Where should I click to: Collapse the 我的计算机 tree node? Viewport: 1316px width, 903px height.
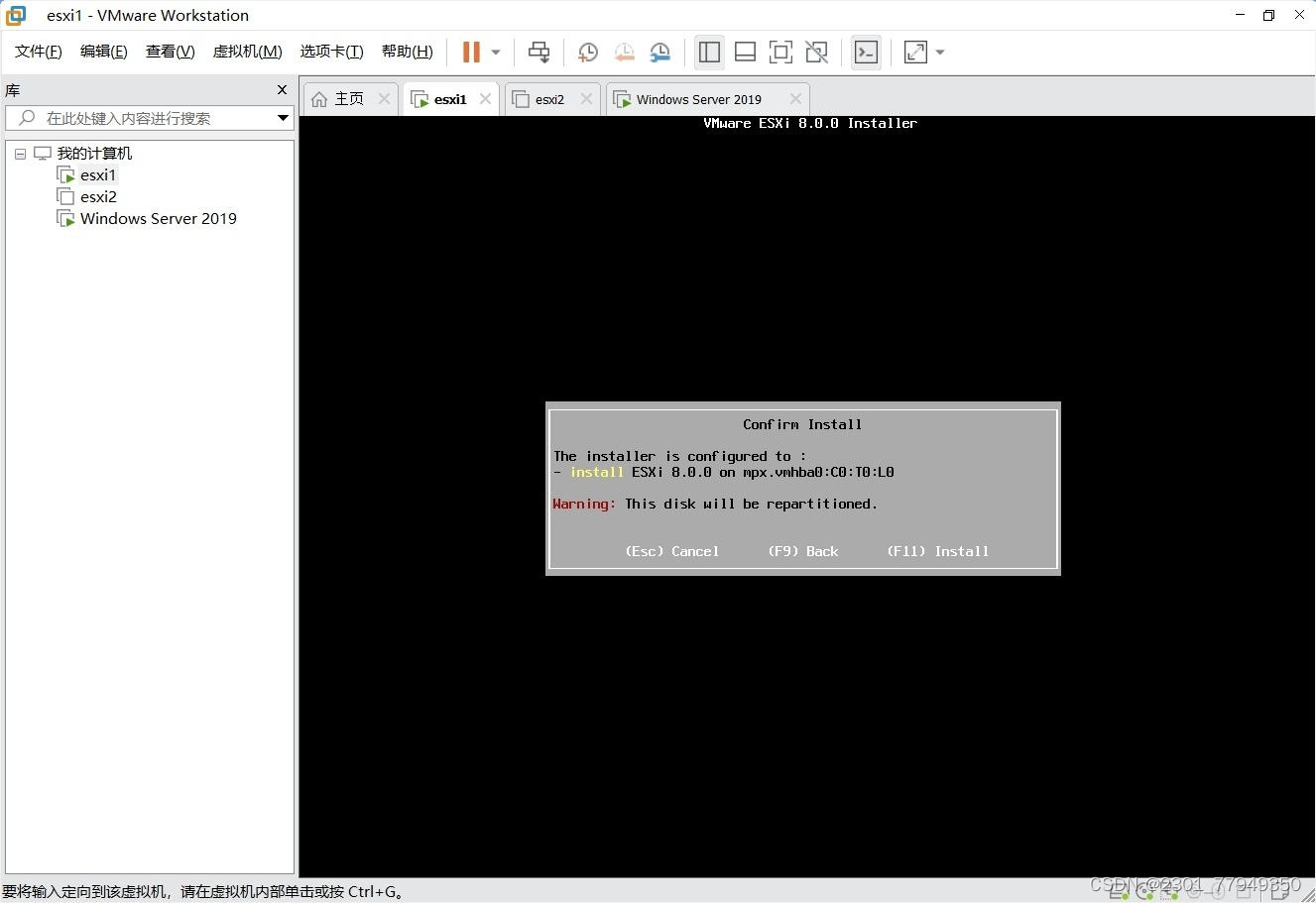[x=20, y=154]
